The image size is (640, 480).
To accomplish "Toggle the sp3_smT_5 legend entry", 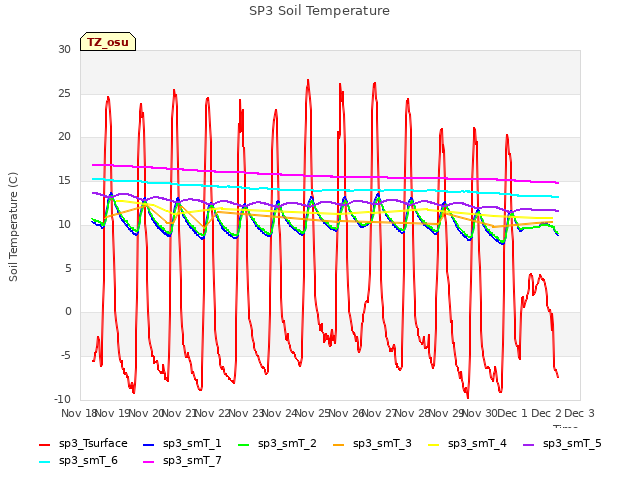I will [x=562, y=444].
